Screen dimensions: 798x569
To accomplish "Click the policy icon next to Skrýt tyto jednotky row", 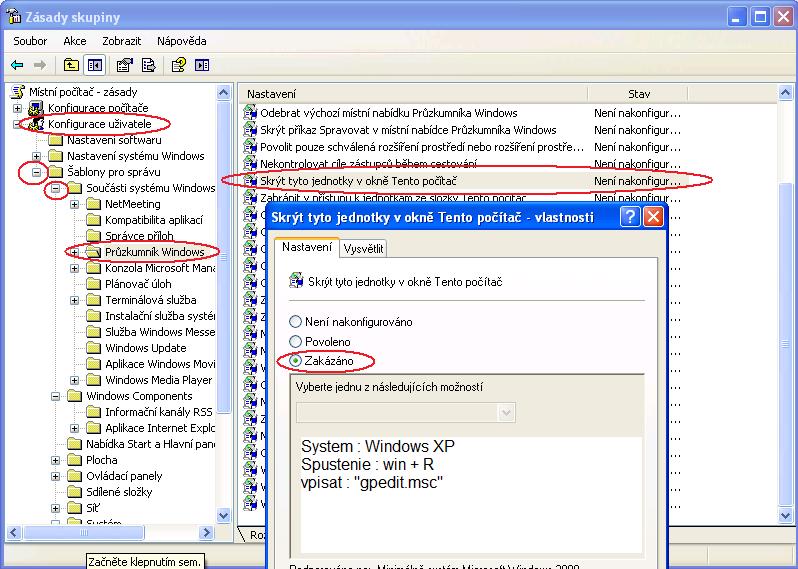I will [250, 181].
